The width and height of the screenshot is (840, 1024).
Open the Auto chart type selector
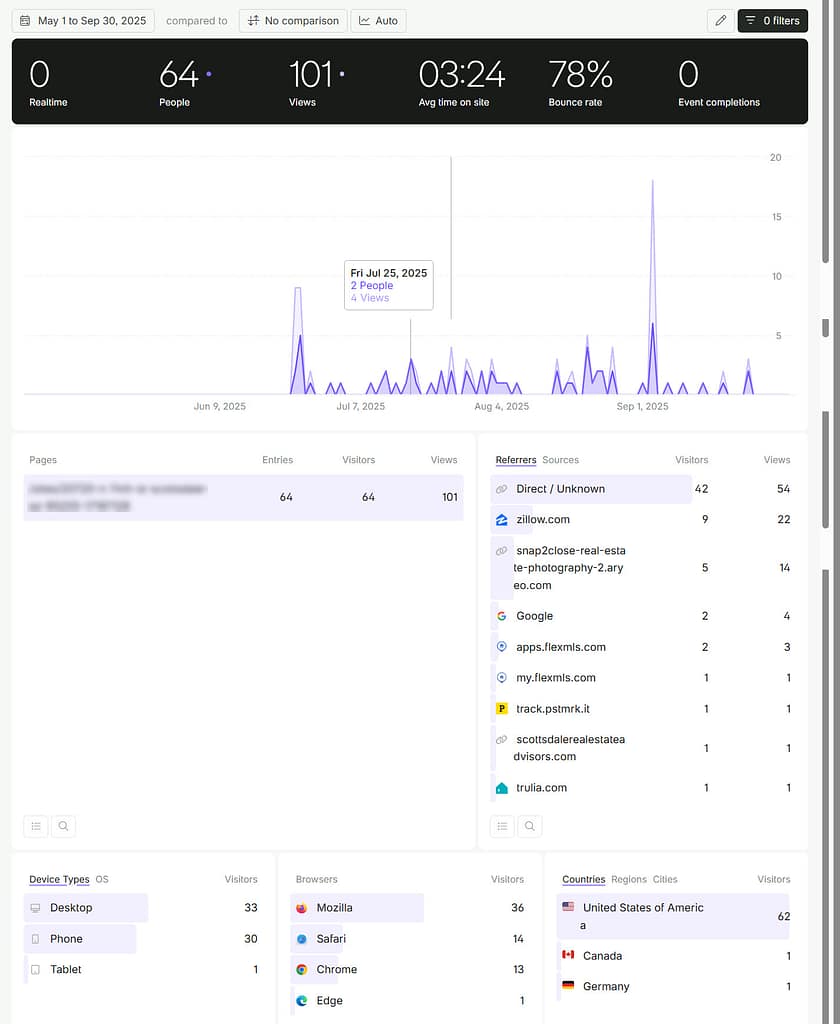coord(378,20)
